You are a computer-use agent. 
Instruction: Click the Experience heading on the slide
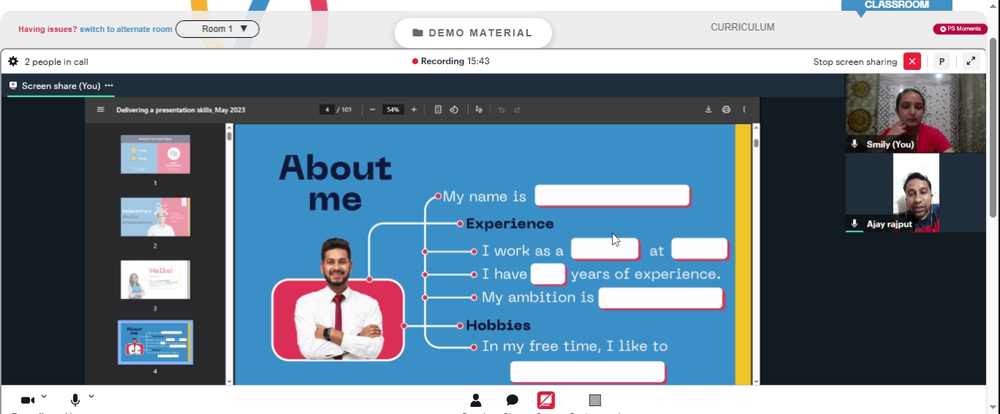tap(510, 224)
